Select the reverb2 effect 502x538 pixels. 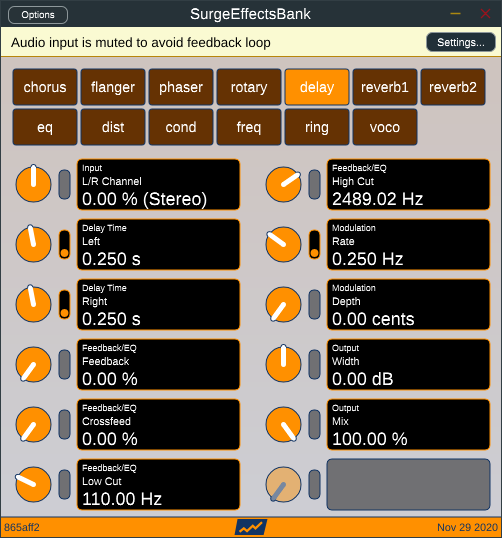click(x=453, y=87)
